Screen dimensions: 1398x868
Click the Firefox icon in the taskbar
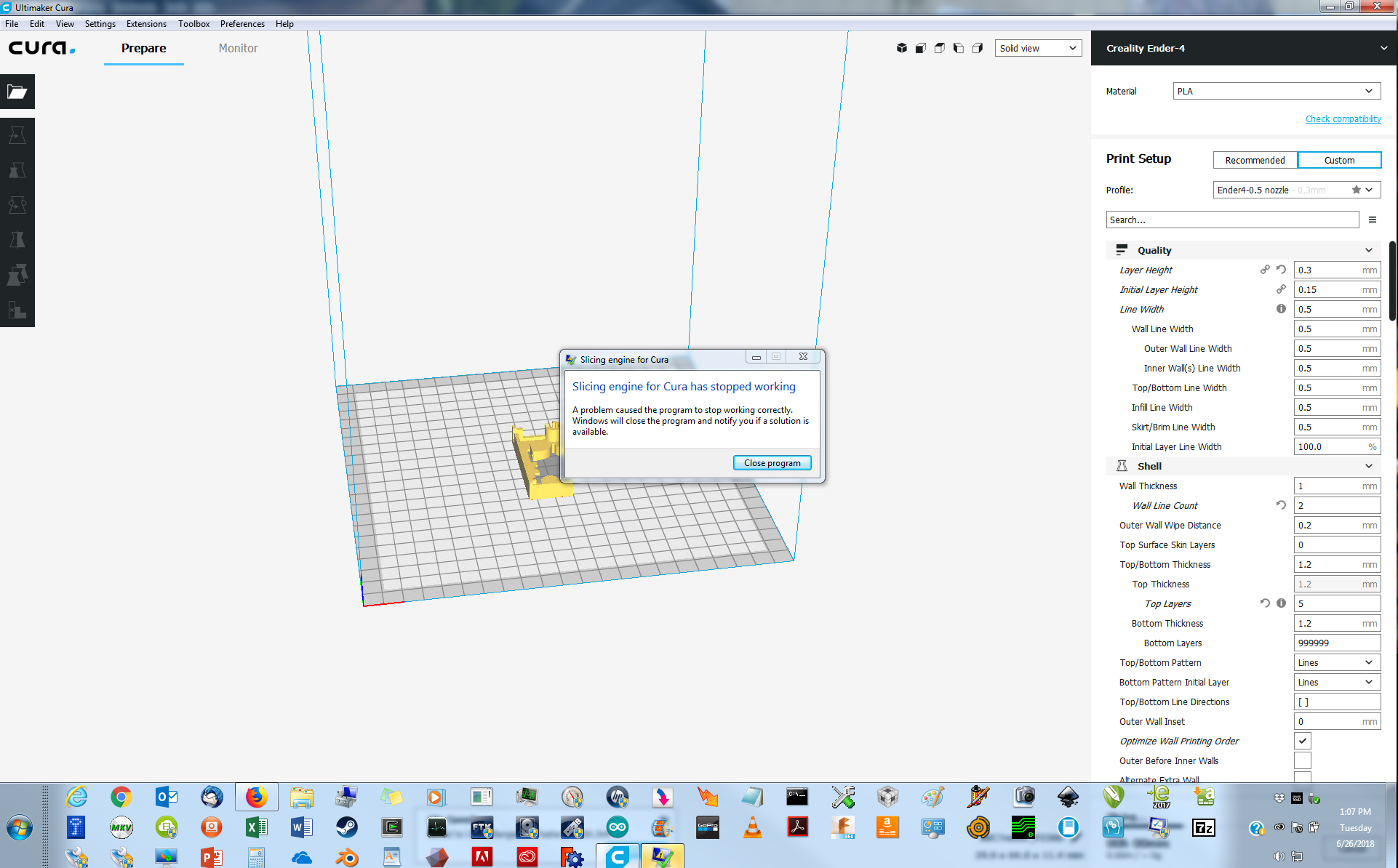click(256, 797)
